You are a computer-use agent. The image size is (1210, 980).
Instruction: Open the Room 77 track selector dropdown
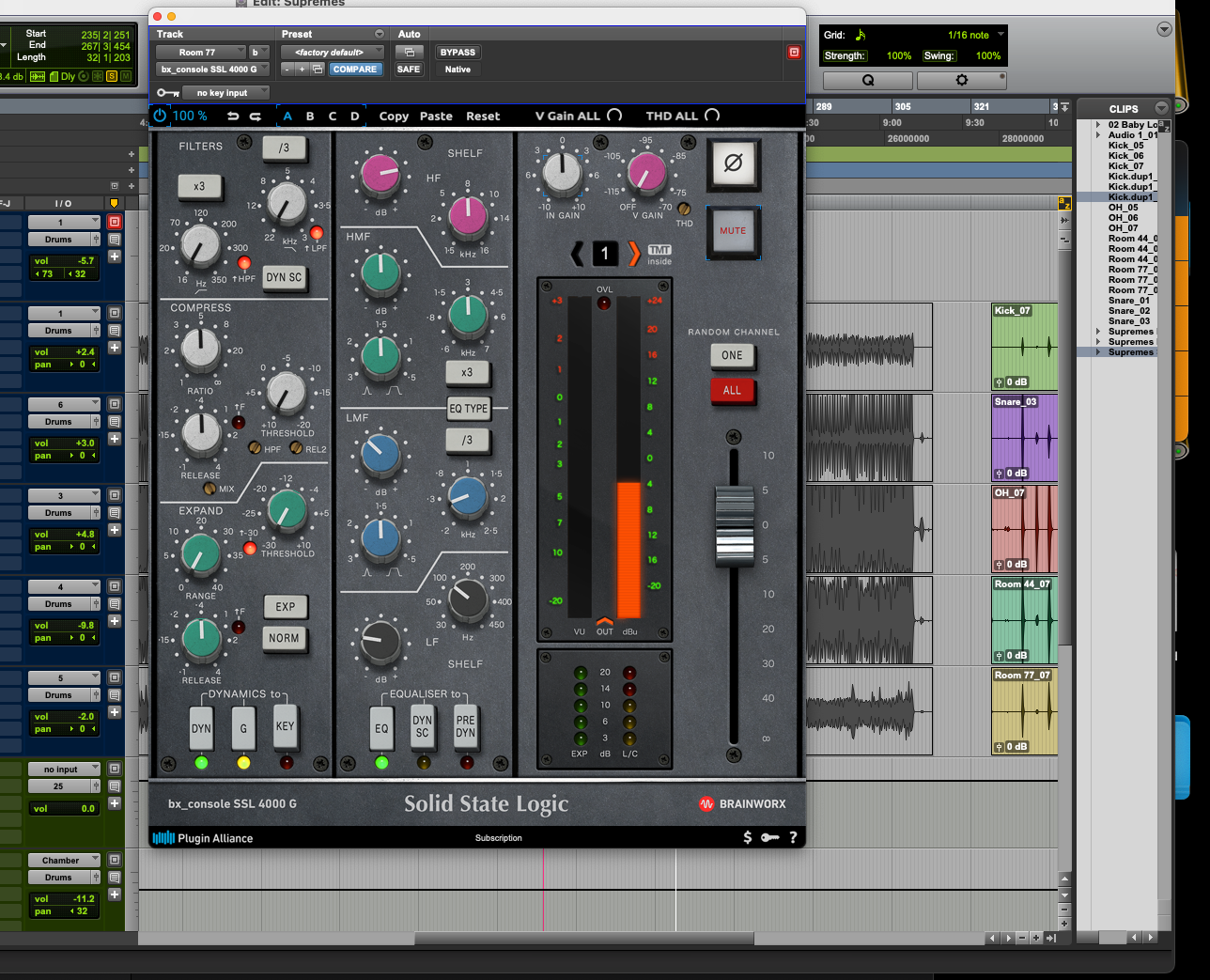[x=200, y=53]
